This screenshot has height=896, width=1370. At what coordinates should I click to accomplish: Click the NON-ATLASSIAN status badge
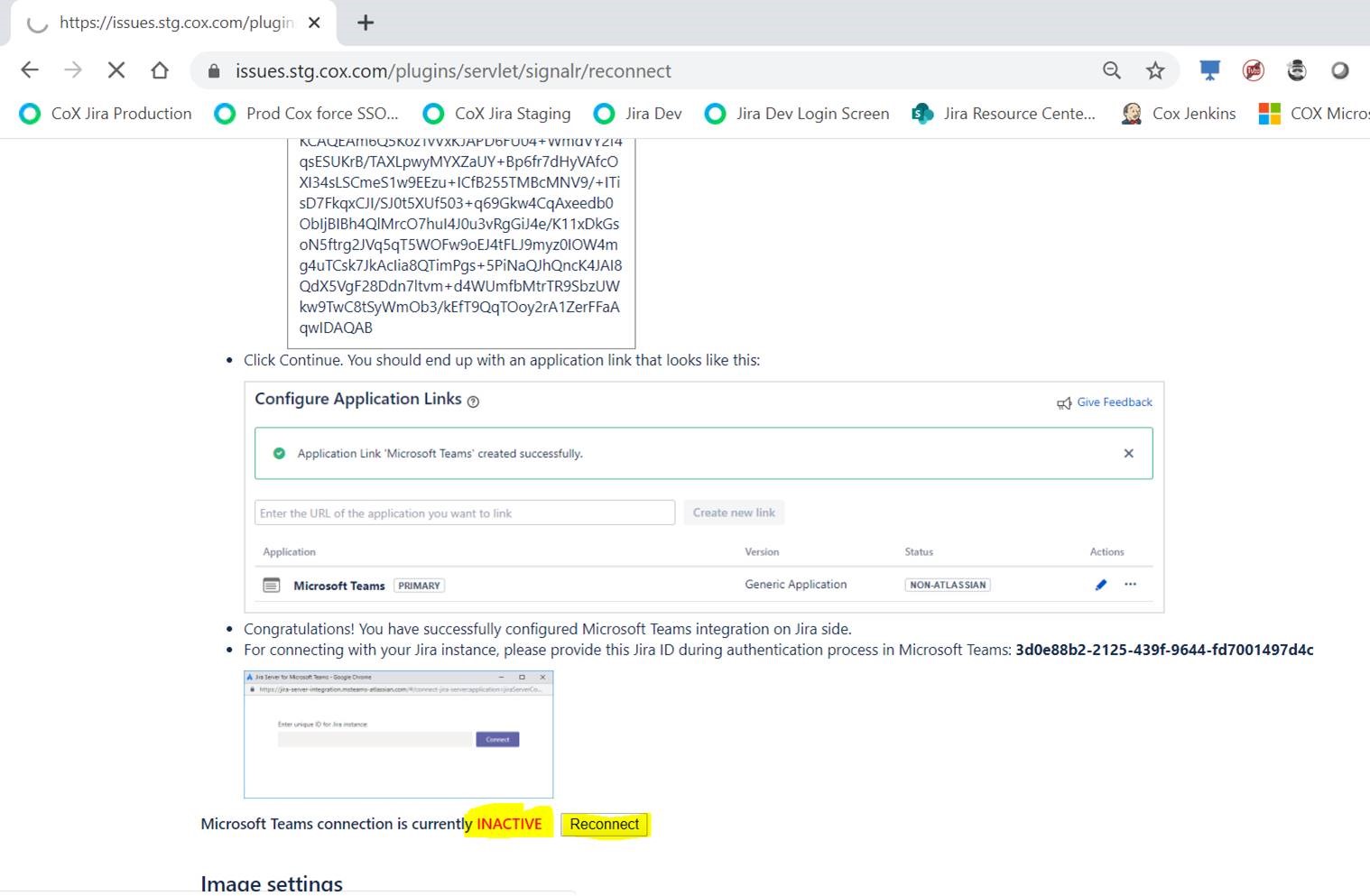[948, 585]
